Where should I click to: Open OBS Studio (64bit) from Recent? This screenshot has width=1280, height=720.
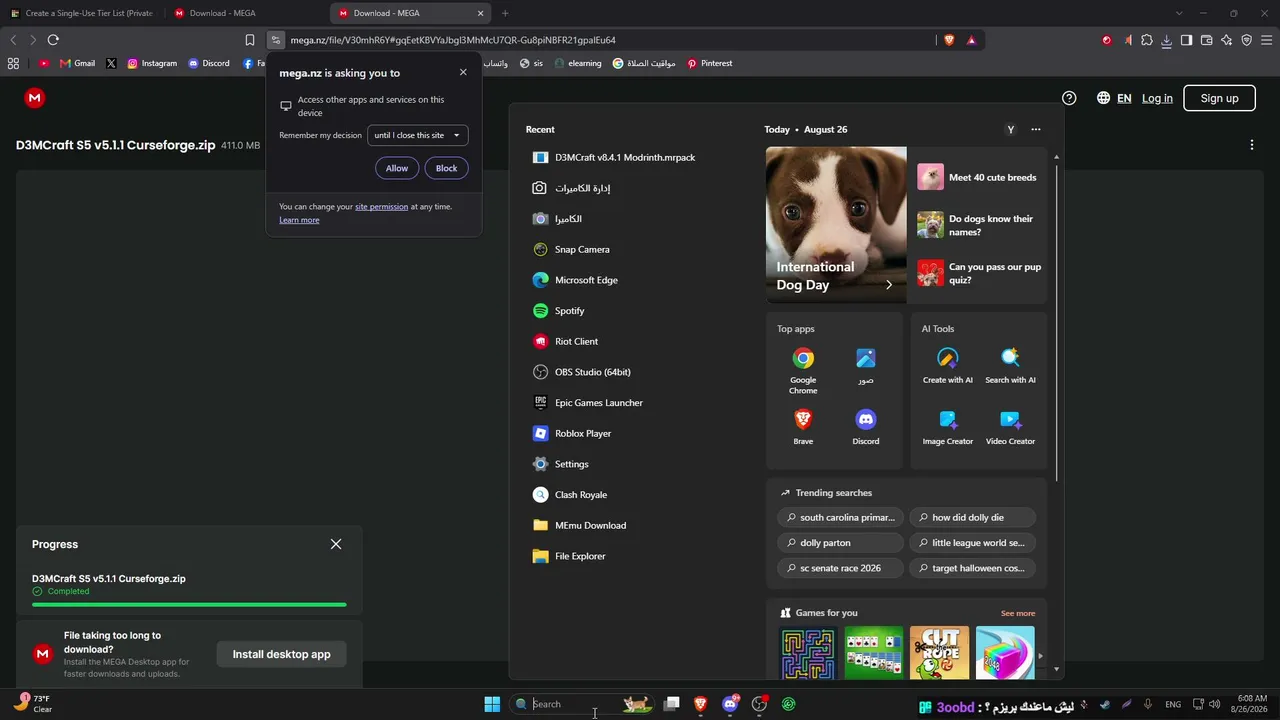[581, 372]
